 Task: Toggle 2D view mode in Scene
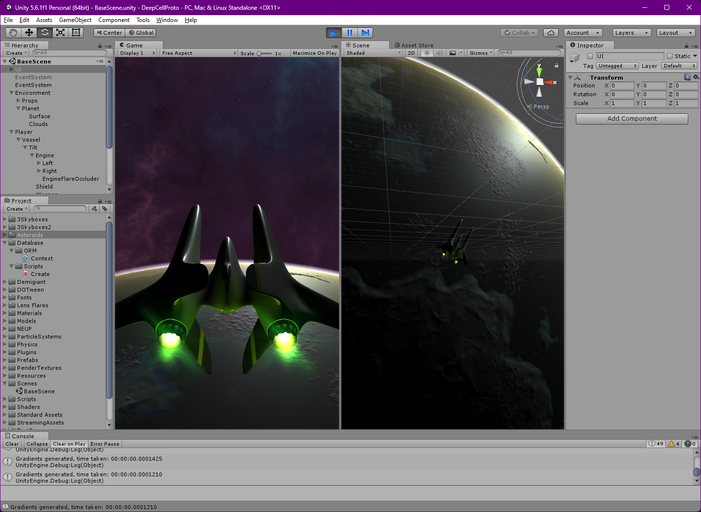pos(411,53)
